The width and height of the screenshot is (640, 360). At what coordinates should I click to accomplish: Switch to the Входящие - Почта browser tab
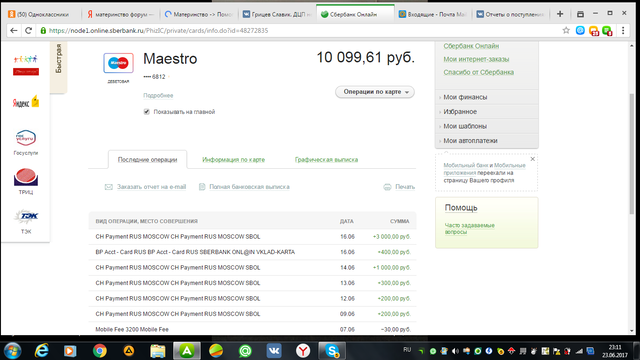click(433, 14)
